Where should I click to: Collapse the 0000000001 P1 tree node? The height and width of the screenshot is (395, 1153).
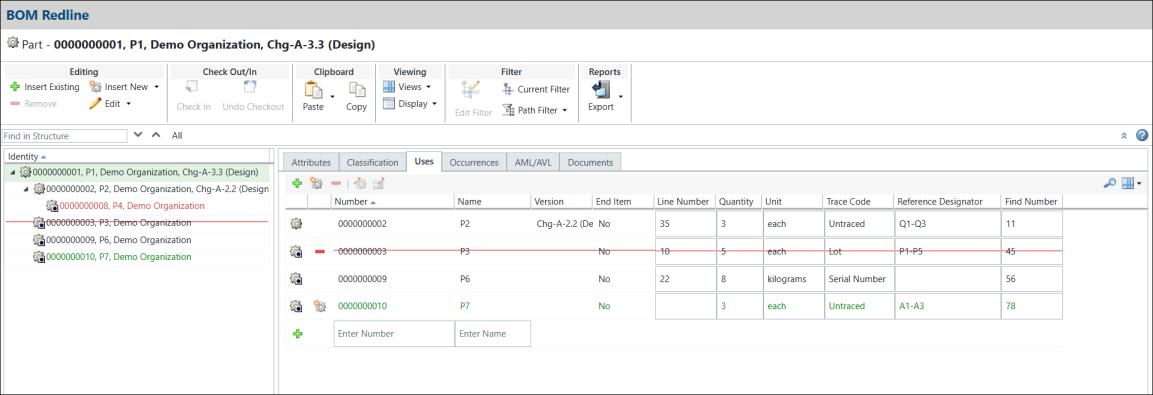[13, 172]
